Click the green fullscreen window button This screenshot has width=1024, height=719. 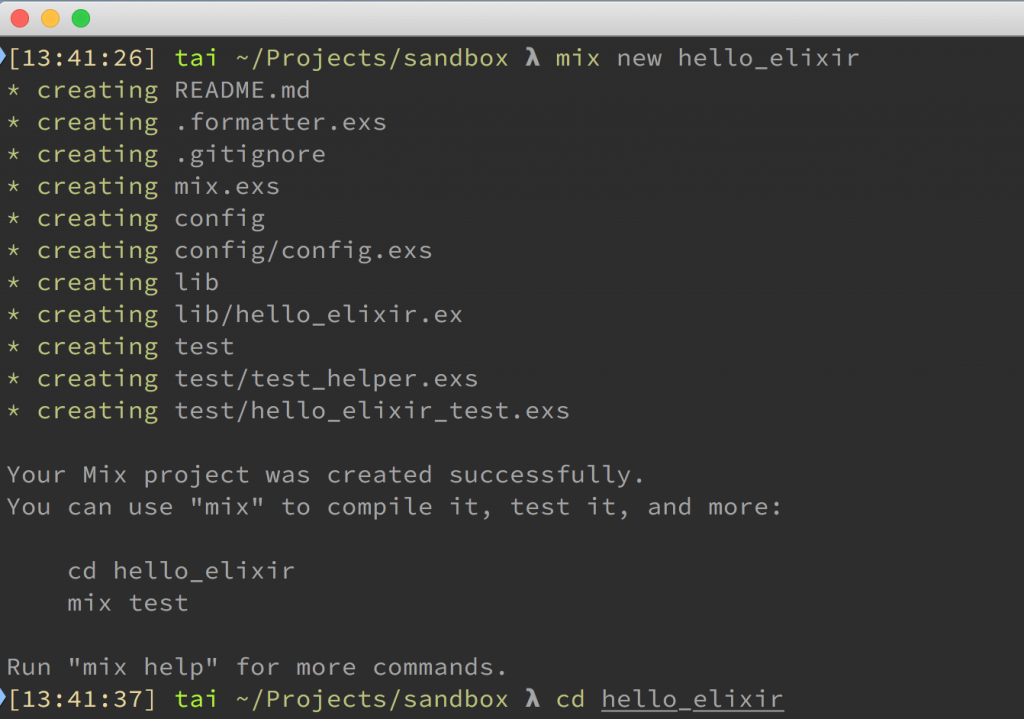pyautogui.click(x=81, y=18)
